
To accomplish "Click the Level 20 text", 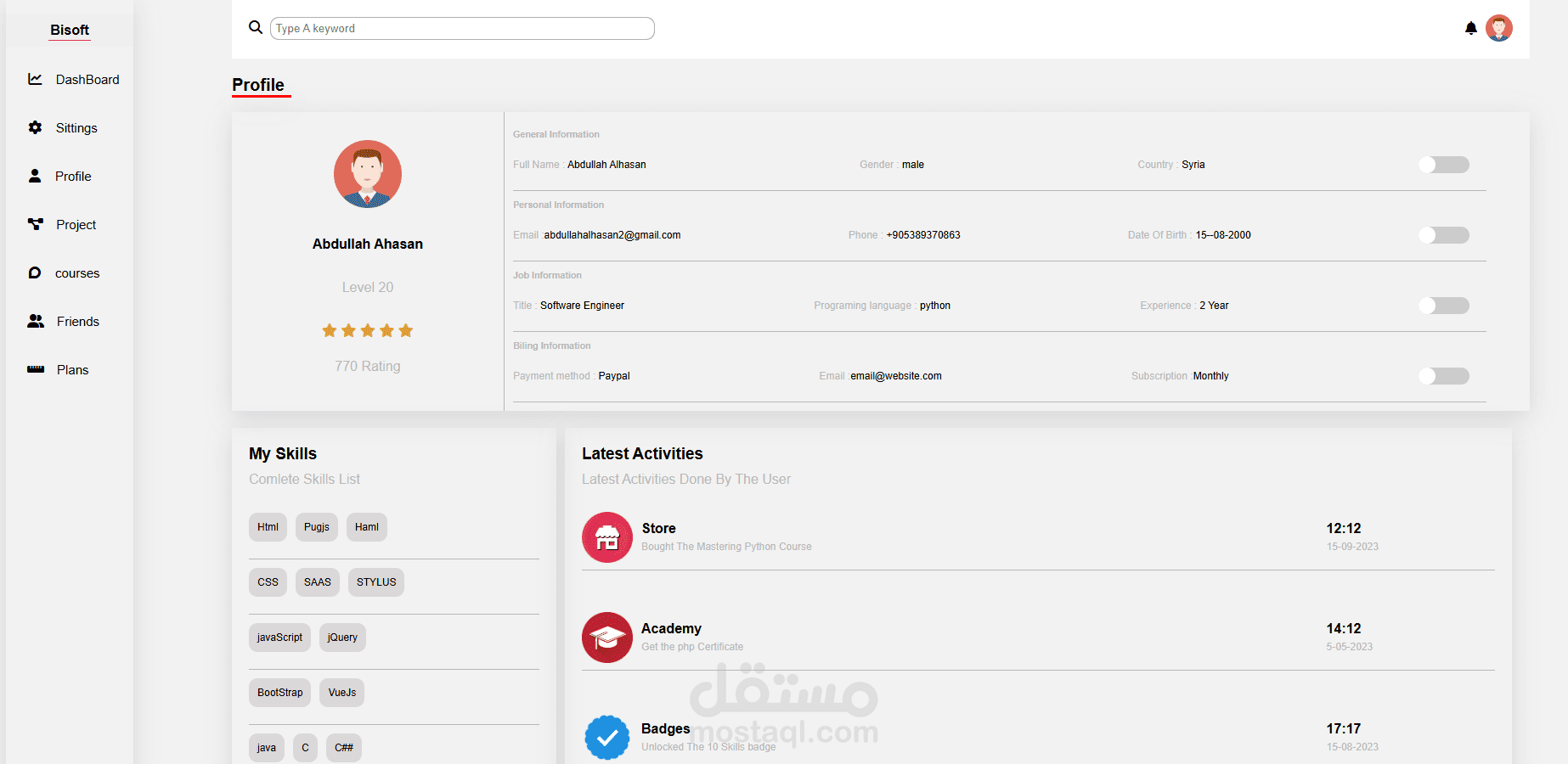I will (368, 287).
